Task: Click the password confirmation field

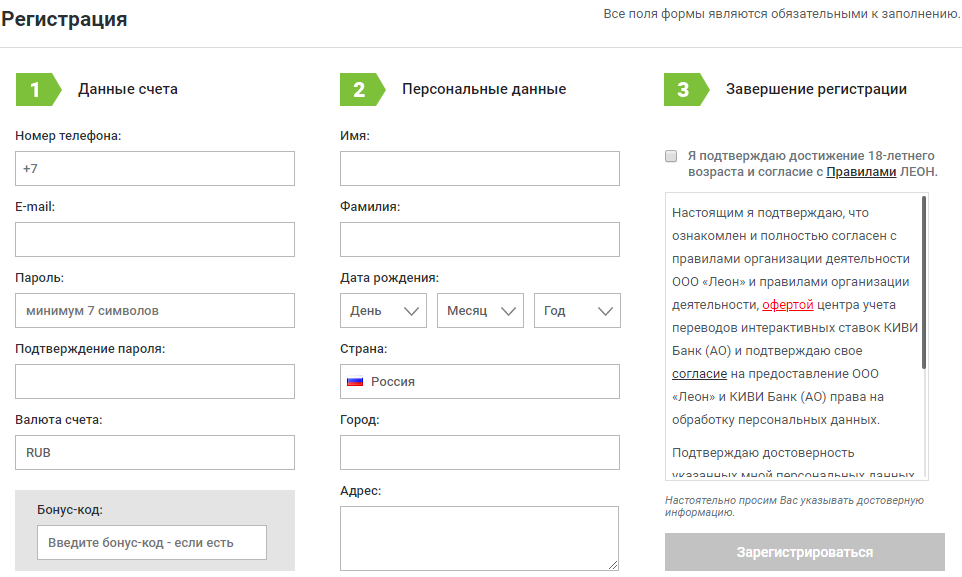Action: click(x=155, y=382)
